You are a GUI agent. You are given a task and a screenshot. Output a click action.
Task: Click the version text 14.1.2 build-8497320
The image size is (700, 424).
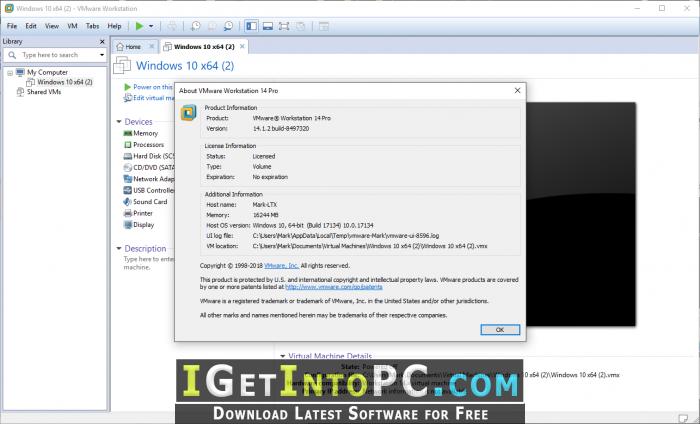coord(281,129)
